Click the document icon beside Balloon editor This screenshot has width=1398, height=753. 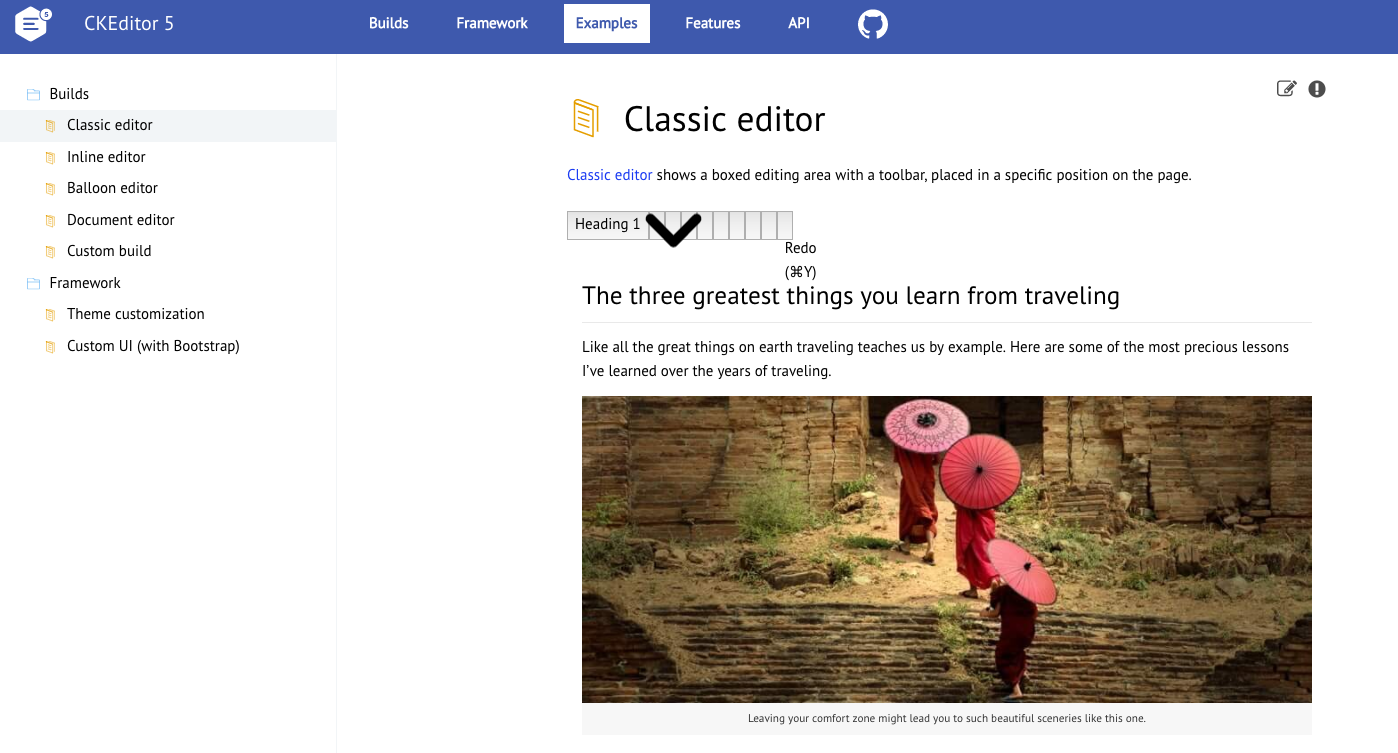pyautogui.click(x=51, y=188)
